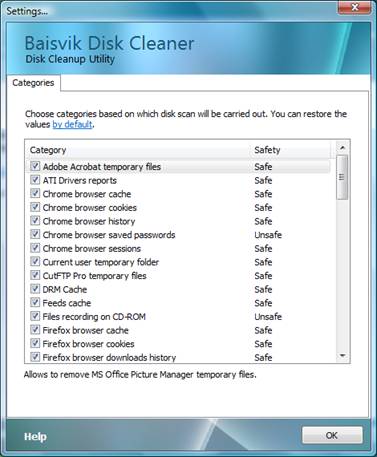Select 'Chrome browser sessions' row text

92,248
